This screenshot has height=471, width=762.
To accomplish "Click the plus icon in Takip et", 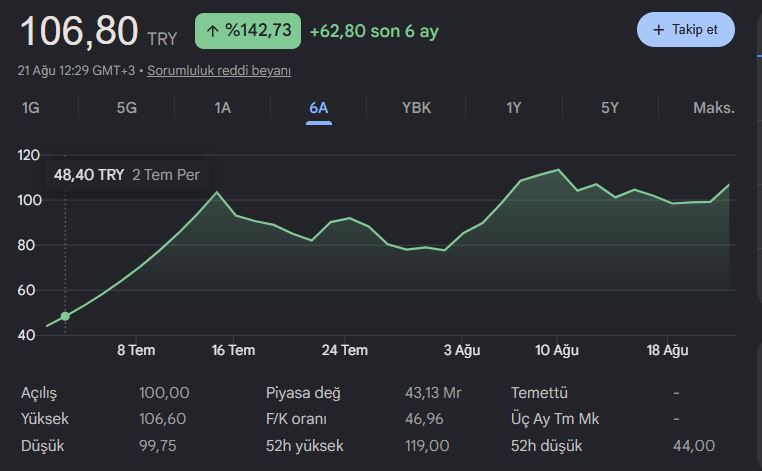I will tap(658, 30).
